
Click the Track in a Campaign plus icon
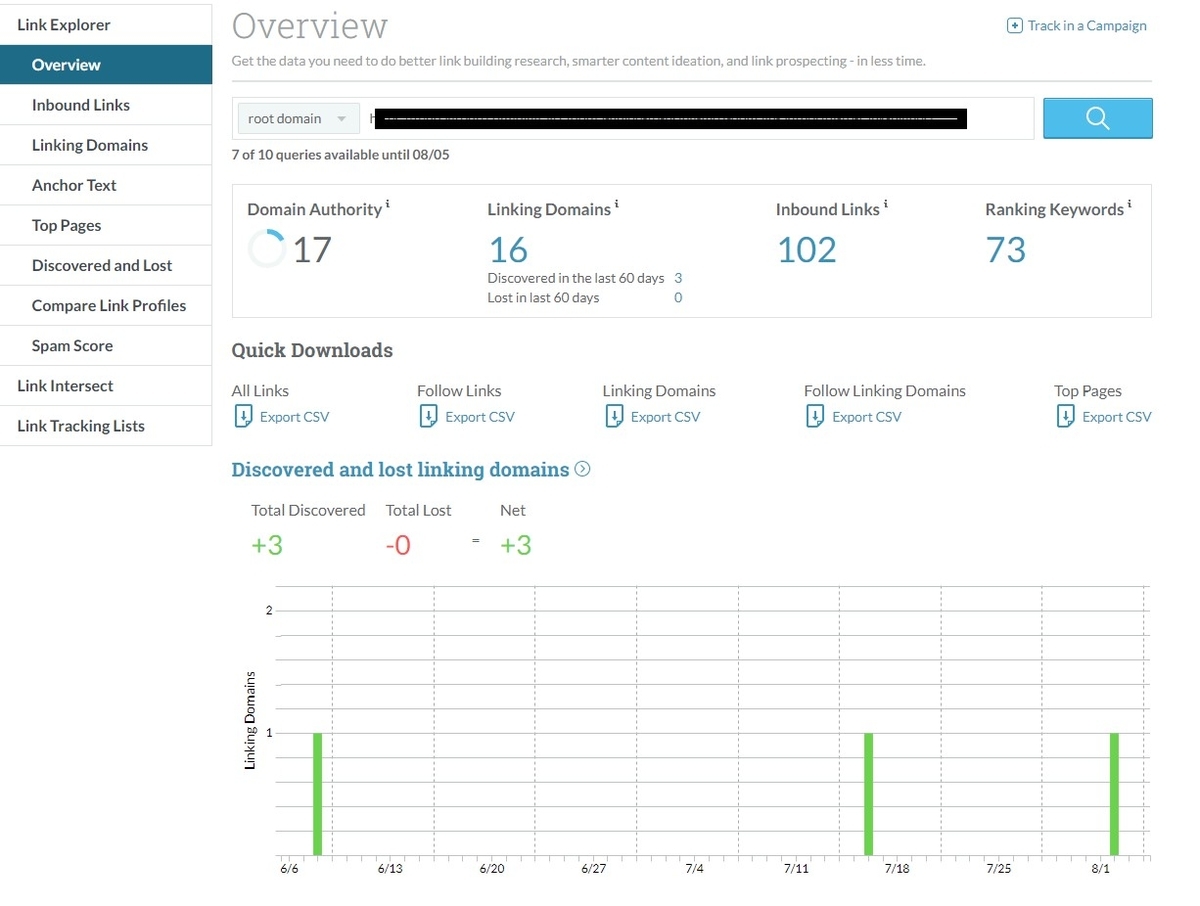(x=1014, y=26)
